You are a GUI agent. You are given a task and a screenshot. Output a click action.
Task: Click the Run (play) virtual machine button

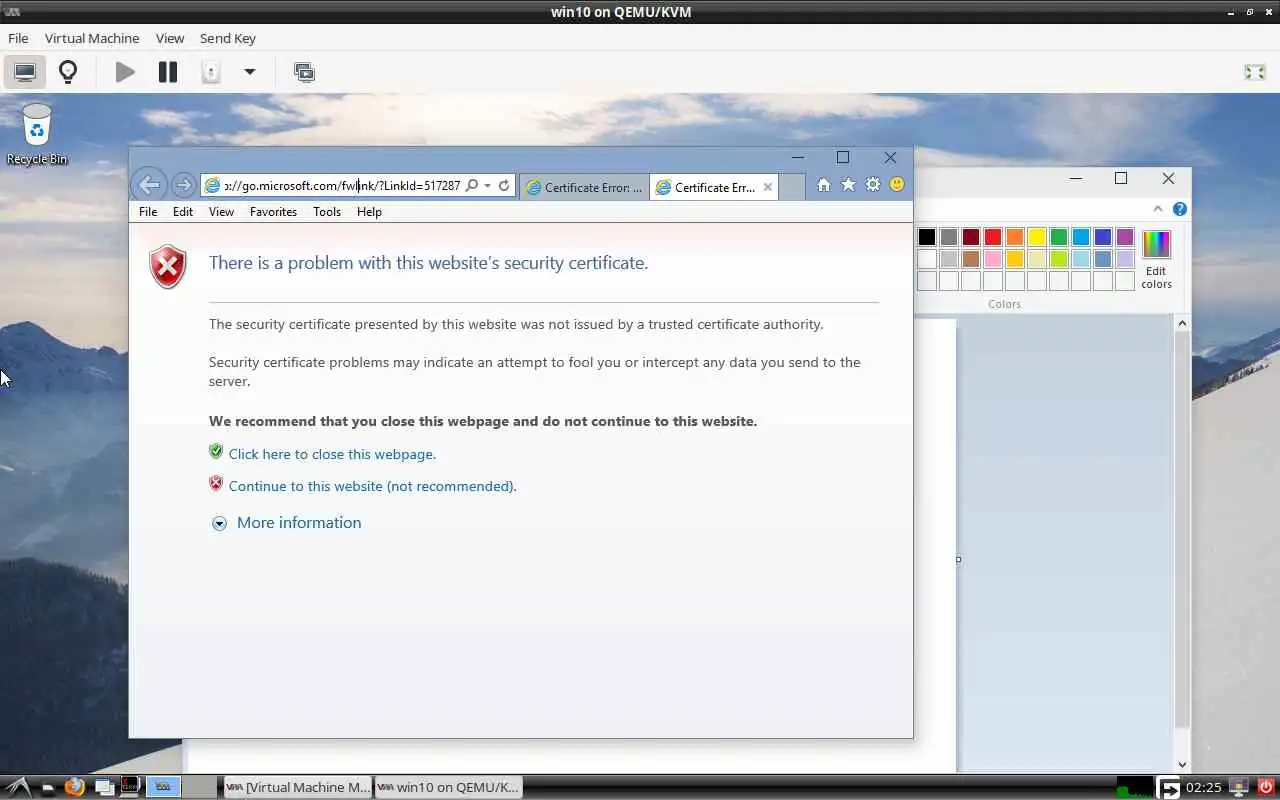(125, 72)
